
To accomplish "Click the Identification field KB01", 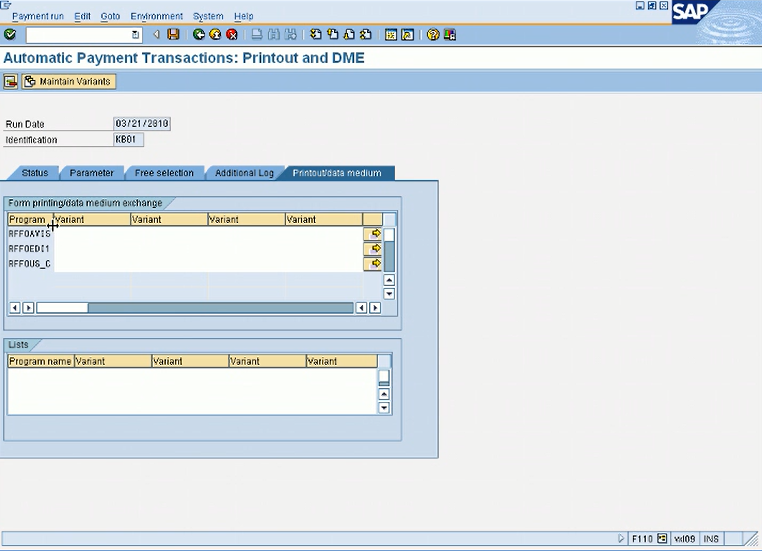I will coord(128,139).
